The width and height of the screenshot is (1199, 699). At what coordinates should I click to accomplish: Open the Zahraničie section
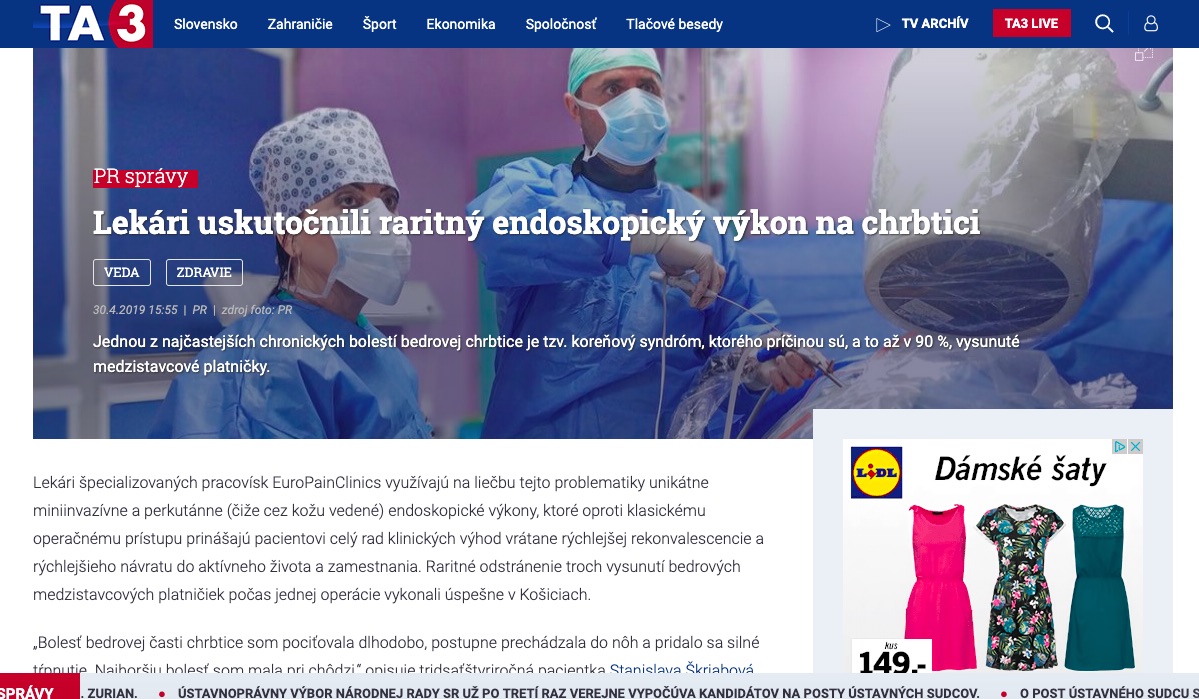click(300, 24)
